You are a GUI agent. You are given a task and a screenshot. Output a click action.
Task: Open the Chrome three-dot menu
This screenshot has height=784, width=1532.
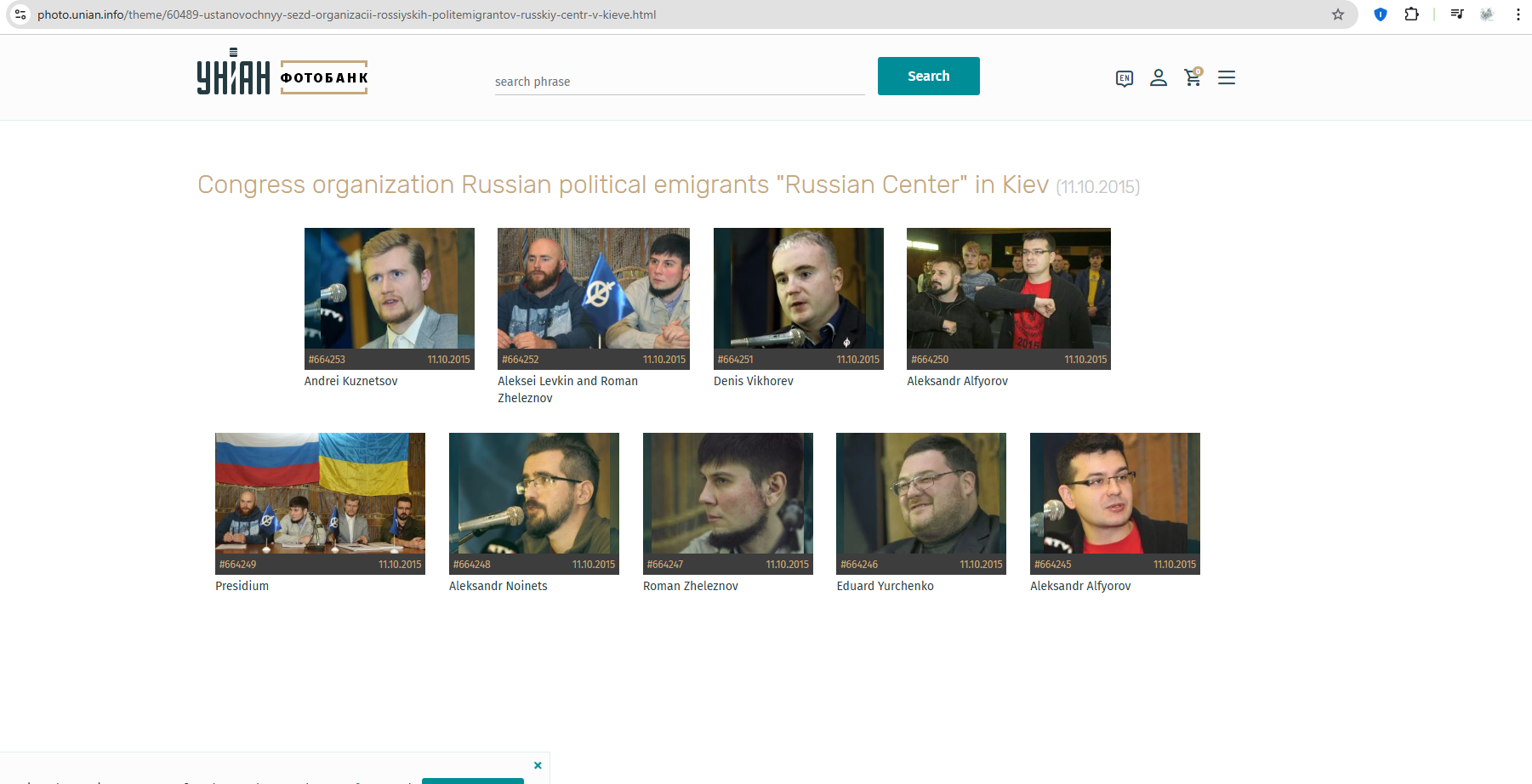pyautogui.click(x=1518, y=14)
